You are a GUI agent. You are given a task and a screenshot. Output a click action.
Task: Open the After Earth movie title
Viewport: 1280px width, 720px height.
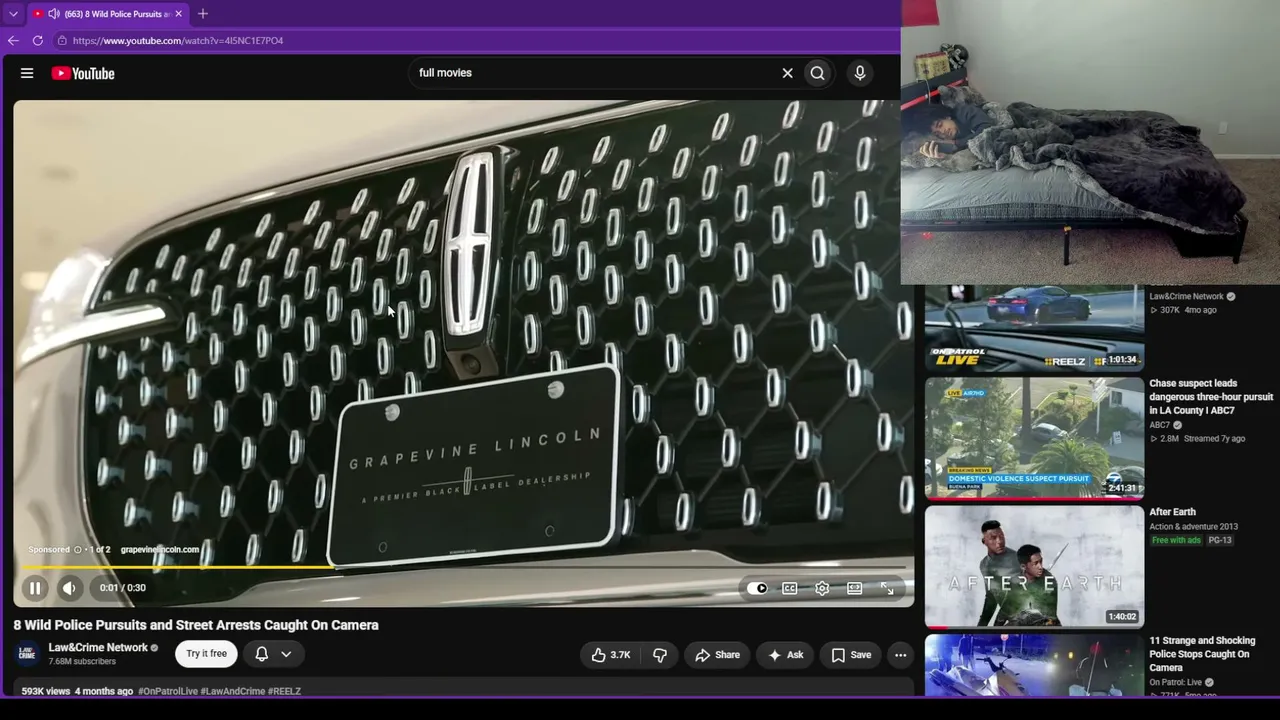[1172, 512]
